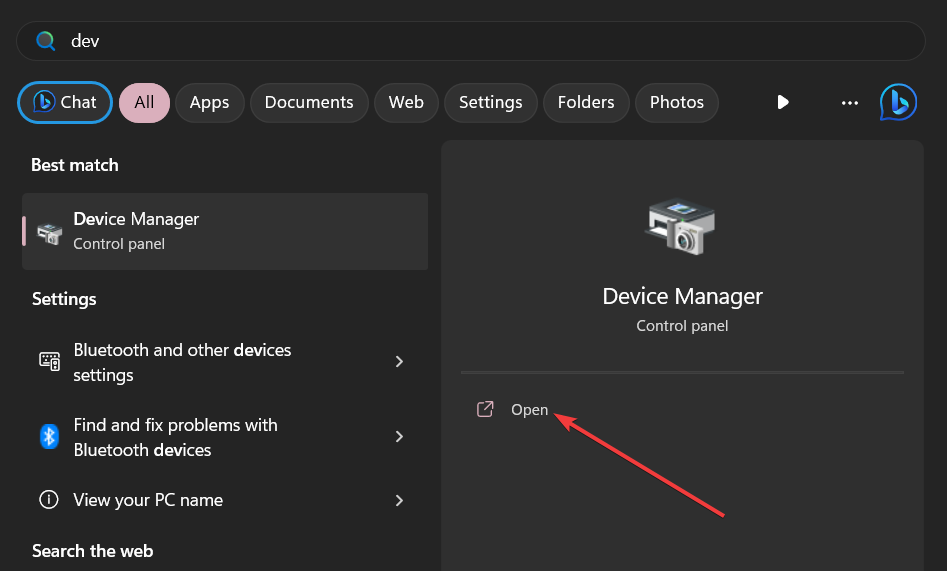Screen dimensions: 947x571
Task: Open Bing Chat button
Action: click(65, 103)
